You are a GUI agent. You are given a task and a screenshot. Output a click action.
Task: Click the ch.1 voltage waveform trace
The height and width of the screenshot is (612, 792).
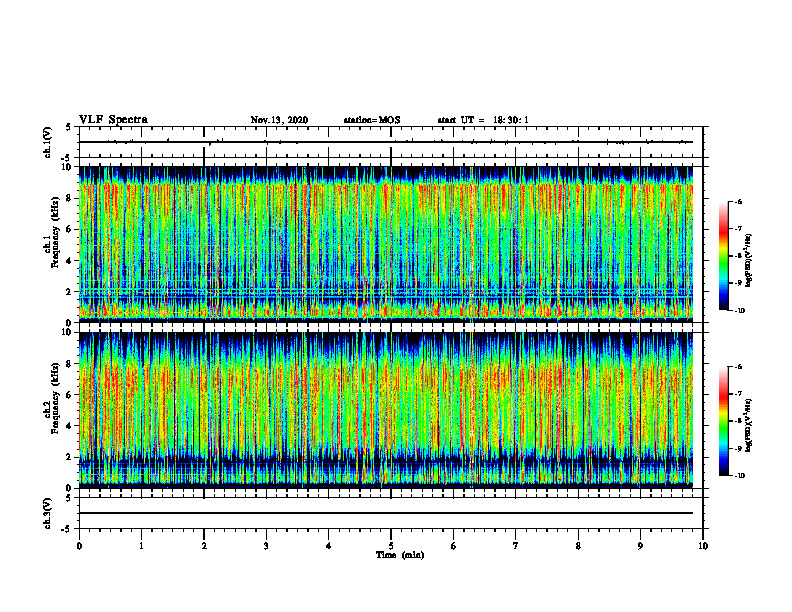coord(386,142)
